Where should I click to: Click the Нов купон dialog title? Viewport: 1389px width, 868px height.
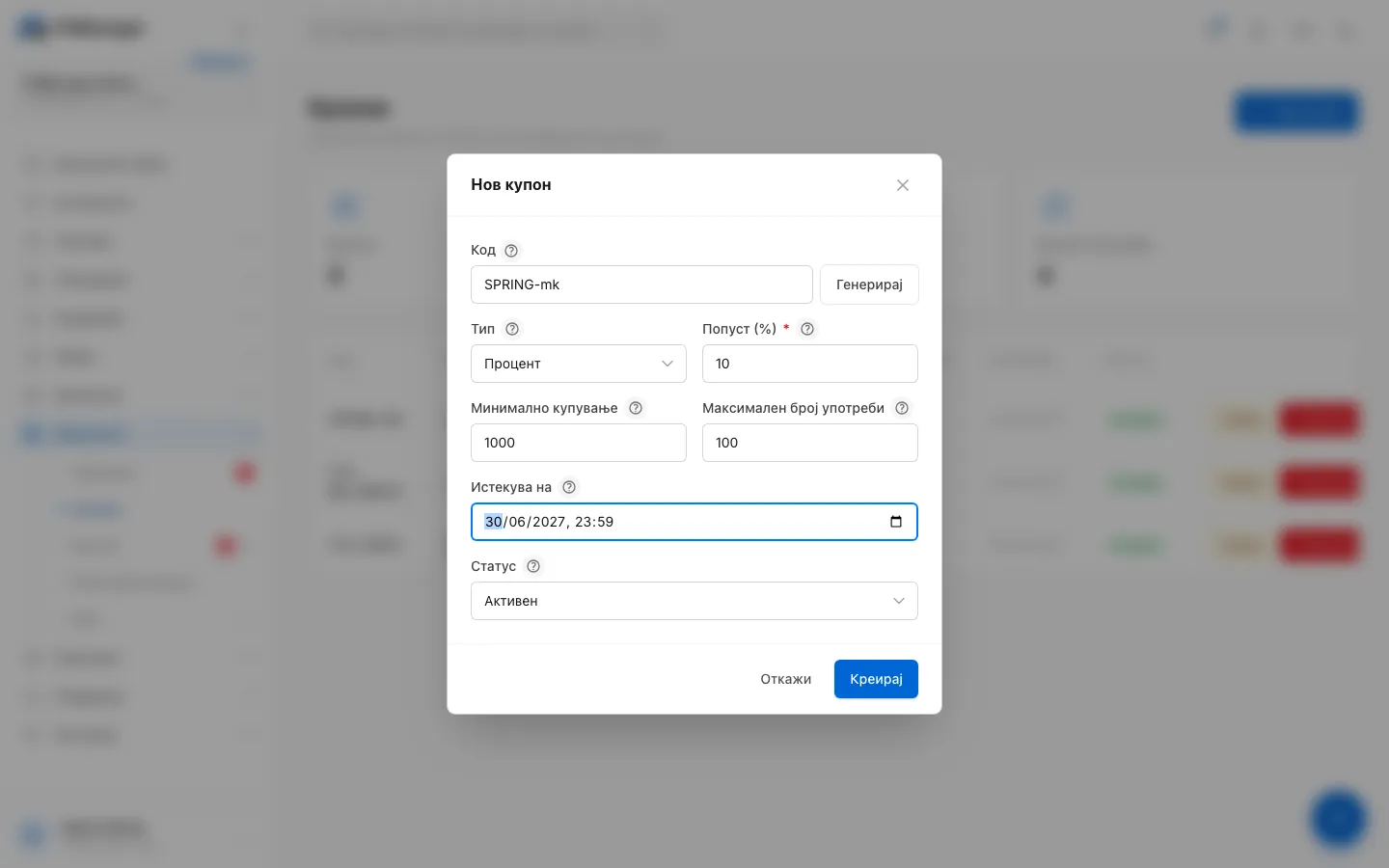click(511, 185)
